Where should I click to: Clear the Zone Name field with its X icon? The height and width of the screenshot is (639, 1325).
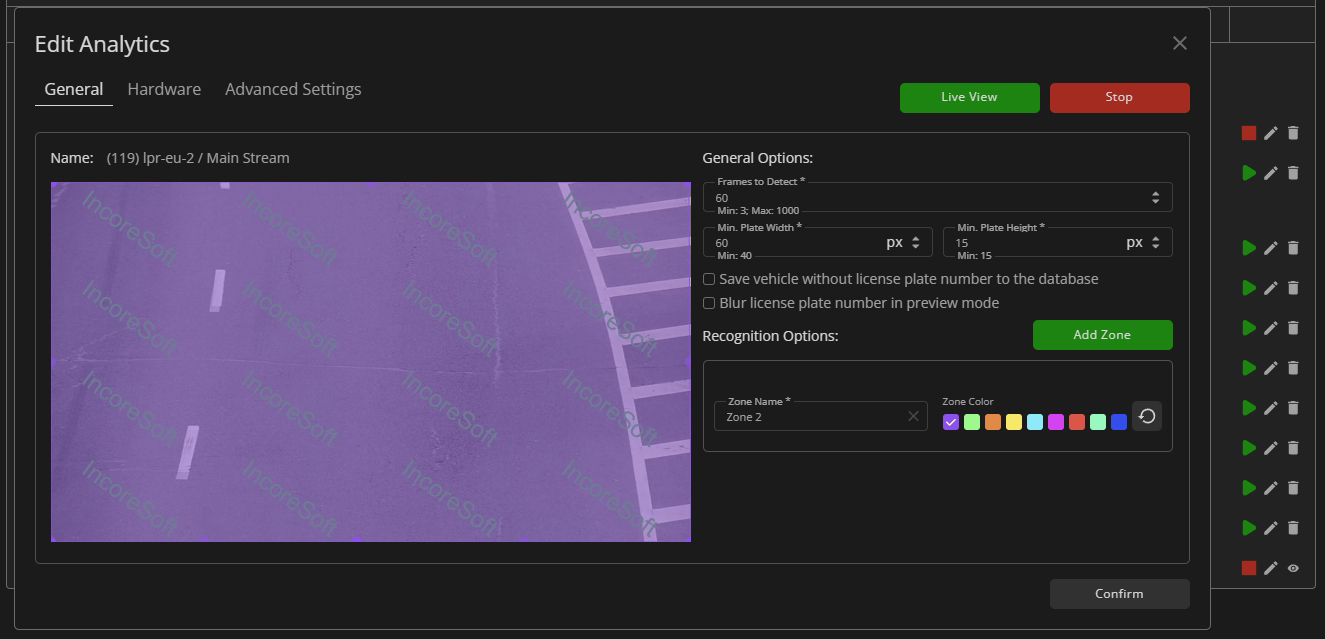pos(913,416)
